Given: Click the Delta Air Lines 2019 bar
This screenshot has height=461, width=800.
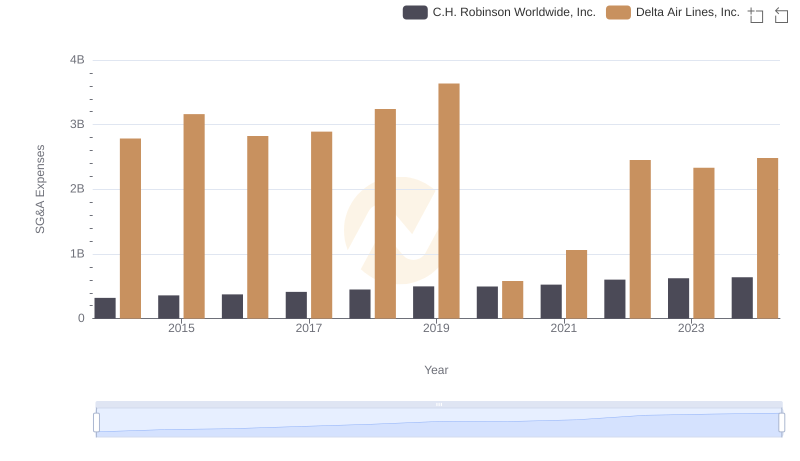Looking at the screenshot, I should pos(449,201).
